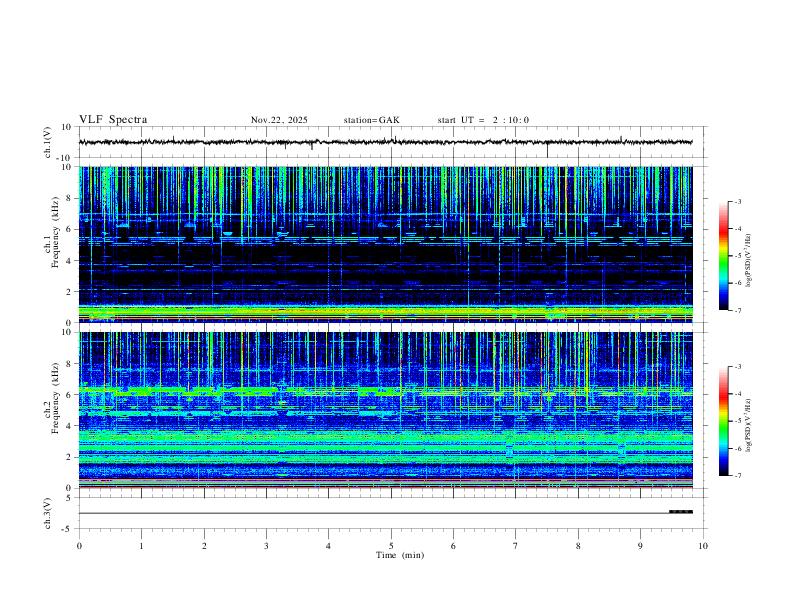Click the "-4" value on ch.2 color bar
The height and width of the screenshot is (612, 792).
tap(738, 394)
